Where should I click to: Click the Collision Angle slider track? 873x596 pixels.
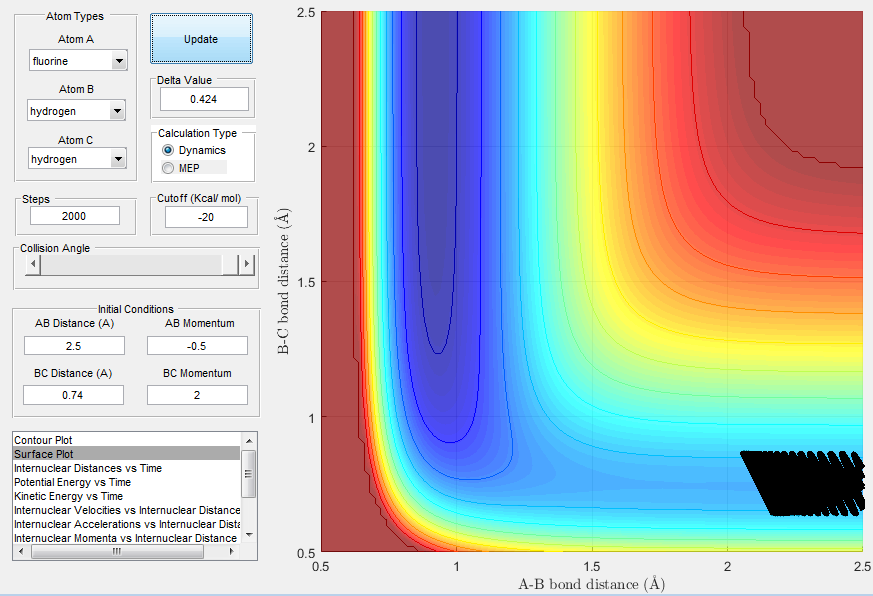coord(131,265)
